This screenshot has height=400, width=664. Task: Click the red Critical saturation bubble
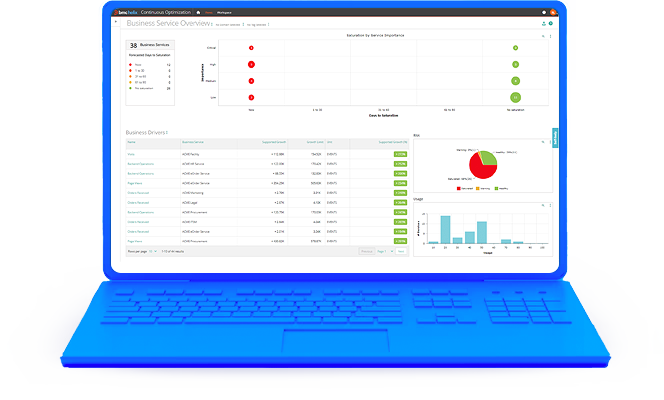251,47
